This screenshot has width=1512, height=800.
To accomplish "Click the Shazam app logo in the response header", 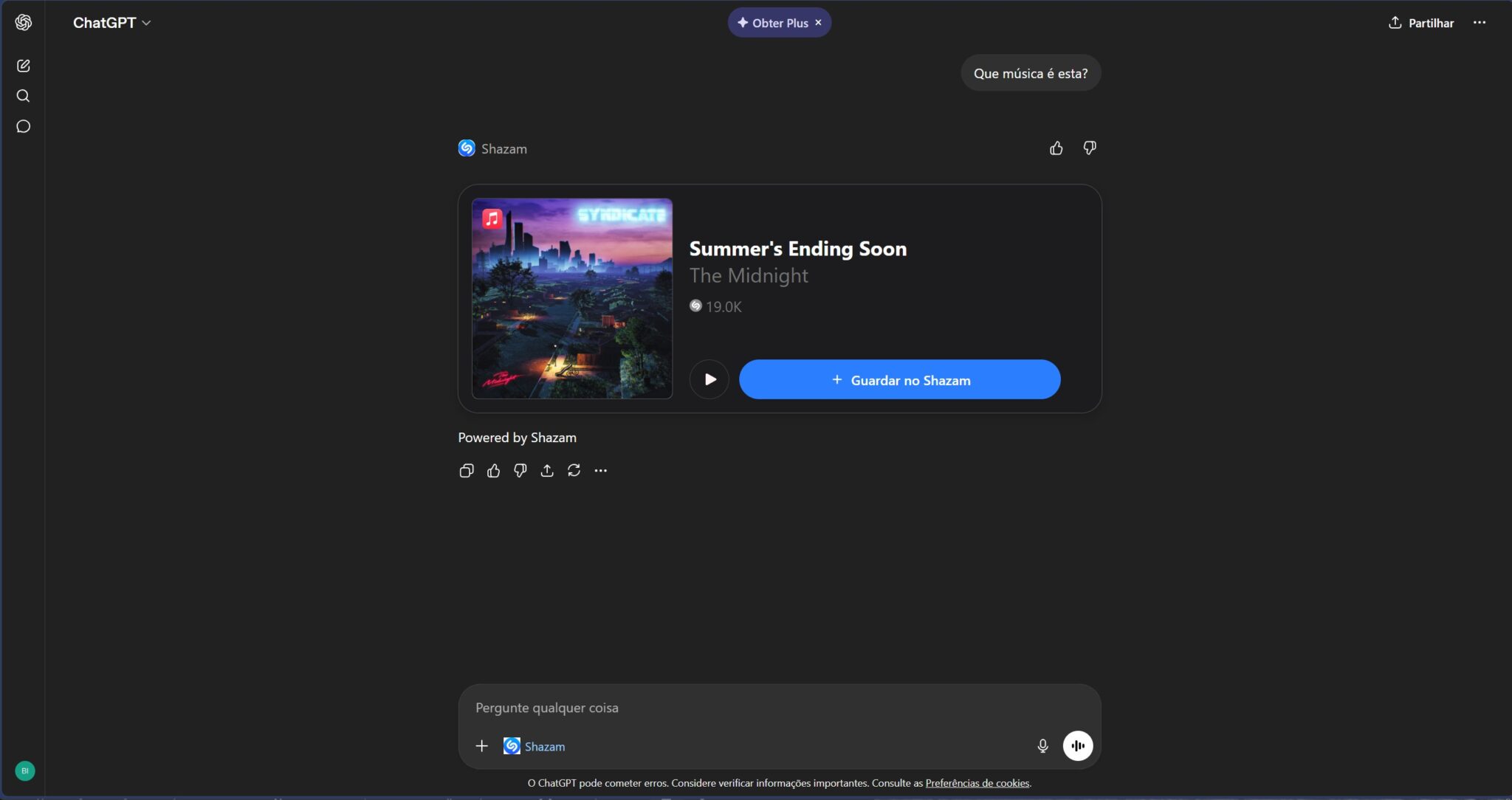I will pyautogui.click(x=467, y=148).
